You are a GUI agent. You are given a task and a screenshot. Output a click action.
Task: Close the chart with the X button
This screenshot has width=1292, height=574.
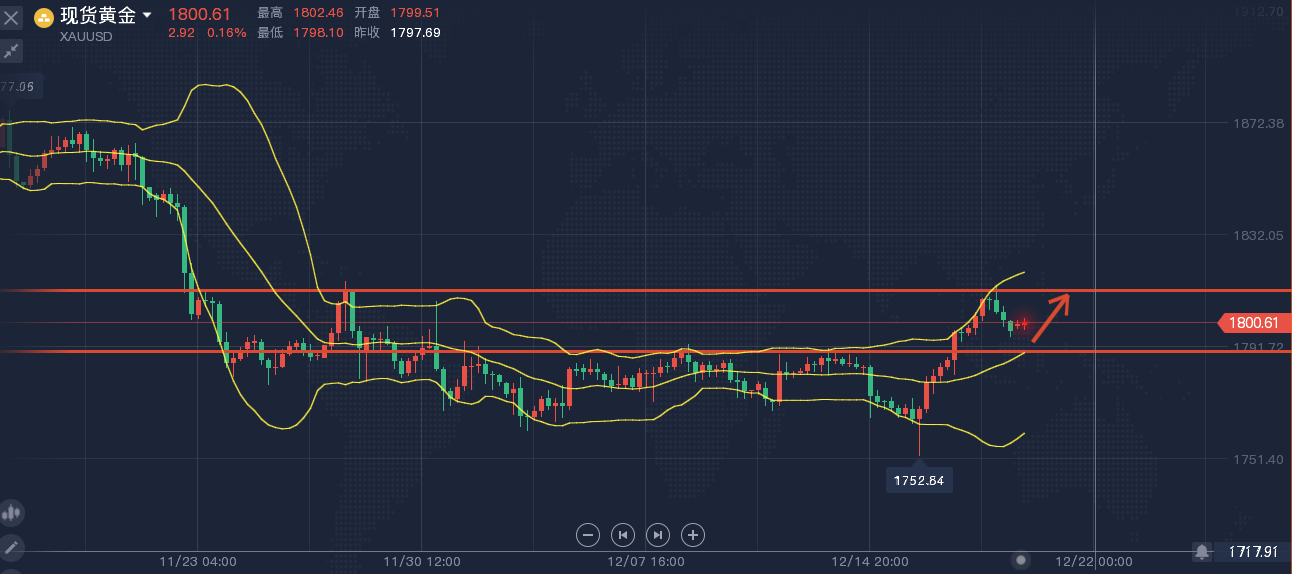click(12, 17)
